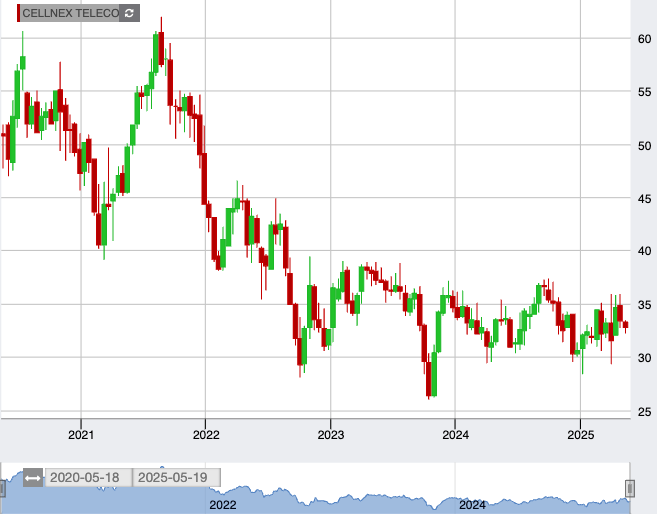Click the 2024 label in the navigator
Image resolution: width=659 pixels, height=517 pixels.
tap(472, 506)
